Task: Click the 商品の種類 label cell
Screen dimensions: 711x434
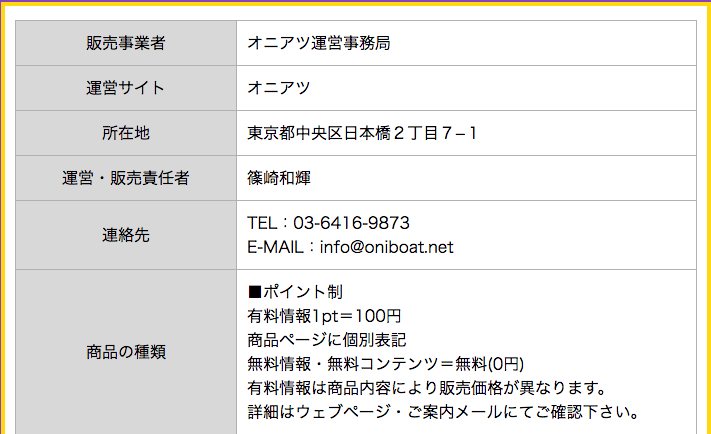Action: pos(126,352)
